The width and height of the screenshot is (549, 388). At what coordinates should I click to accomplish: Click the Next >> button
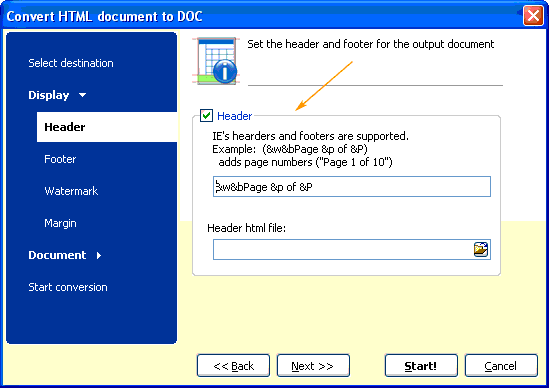click(313, 366)
